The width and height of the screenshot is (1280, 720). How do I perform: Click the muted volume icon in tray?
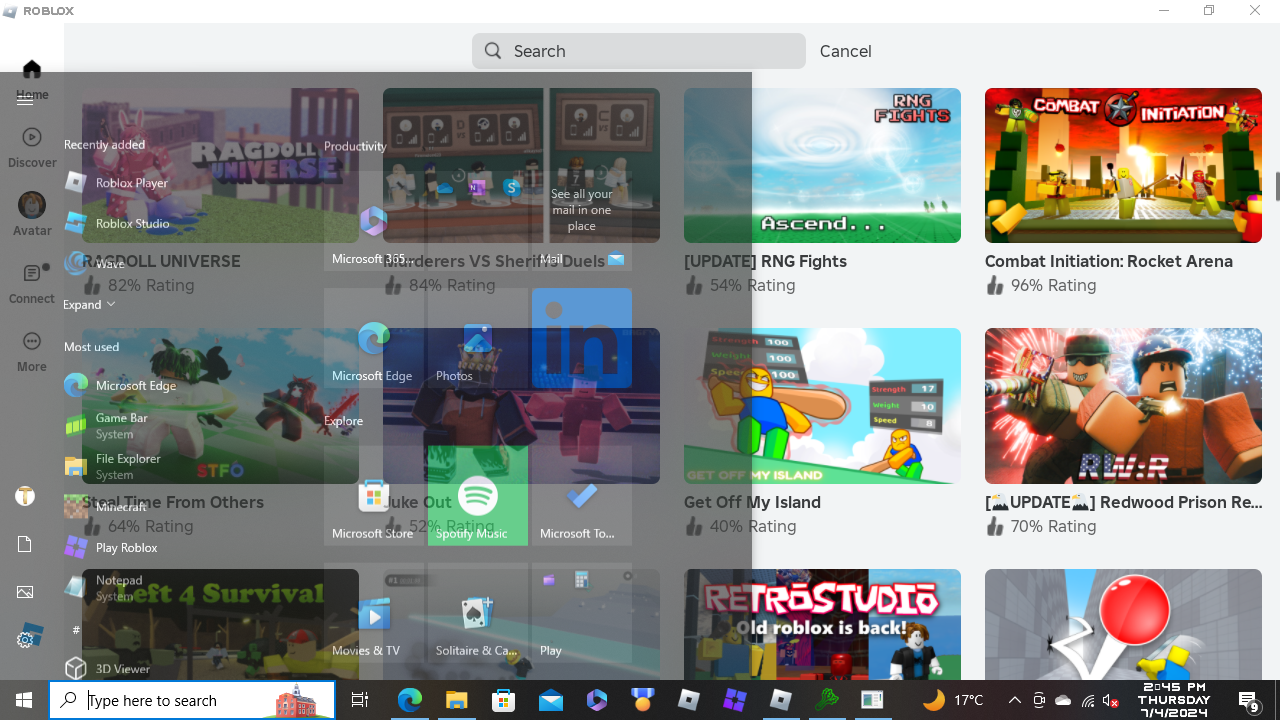[x=1110, y=700]
